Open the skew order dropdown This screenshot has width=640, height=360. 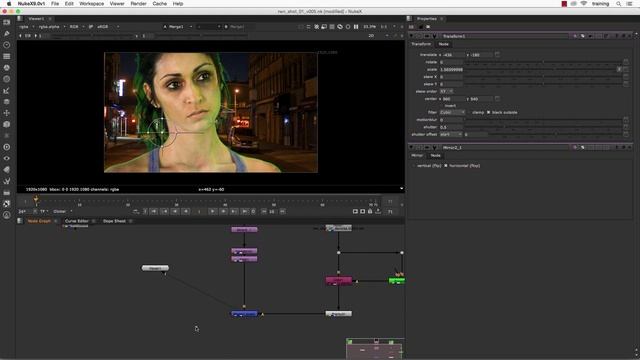point(446,91)
